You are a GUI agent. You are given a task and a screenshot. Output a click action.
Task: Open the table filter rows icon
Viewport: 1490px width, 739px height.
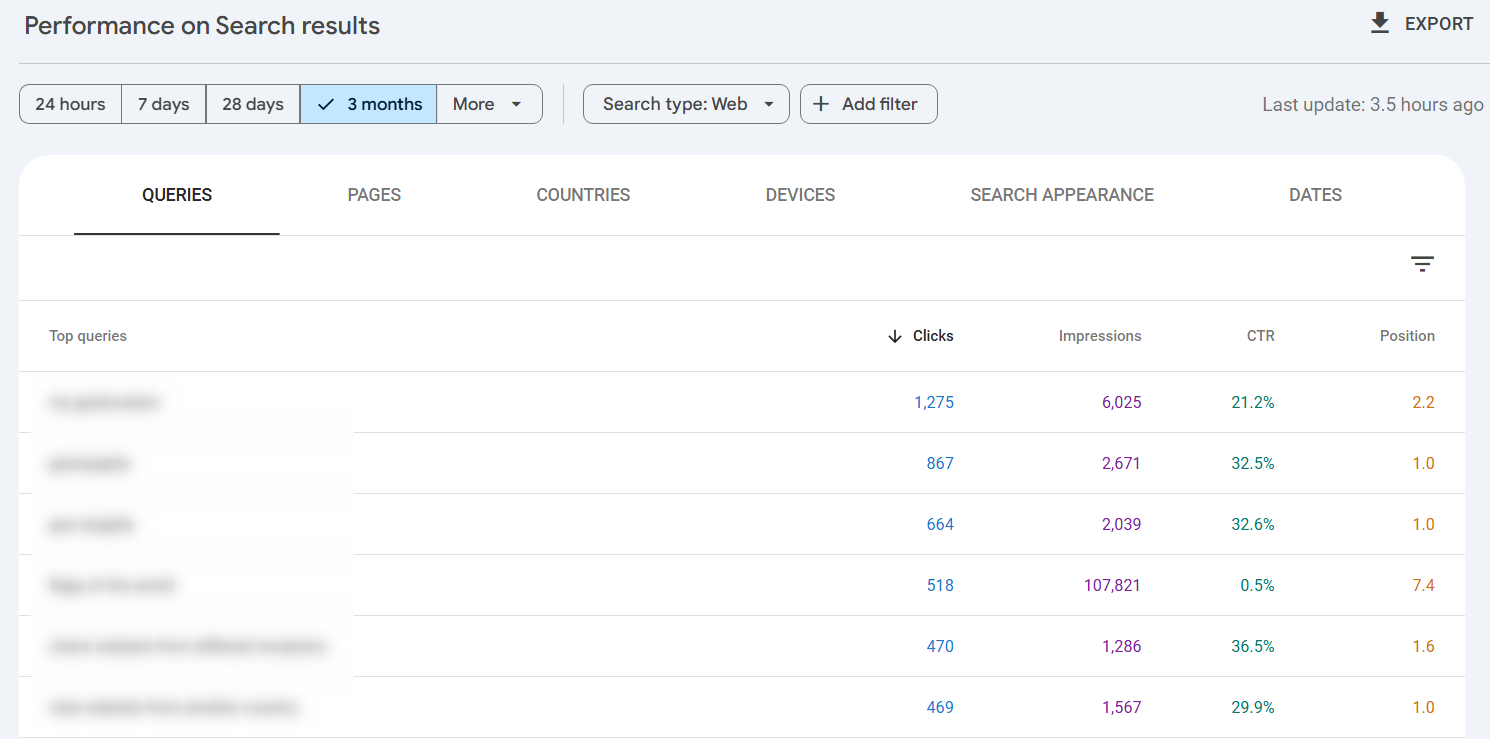point(1422,264)
